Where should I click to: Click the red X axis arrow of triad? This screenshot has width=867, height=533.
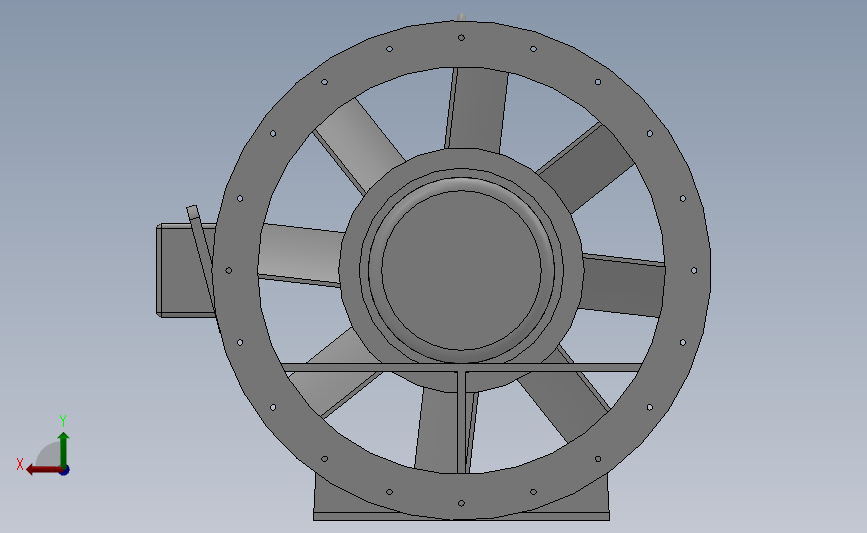[x=43, y=470]
